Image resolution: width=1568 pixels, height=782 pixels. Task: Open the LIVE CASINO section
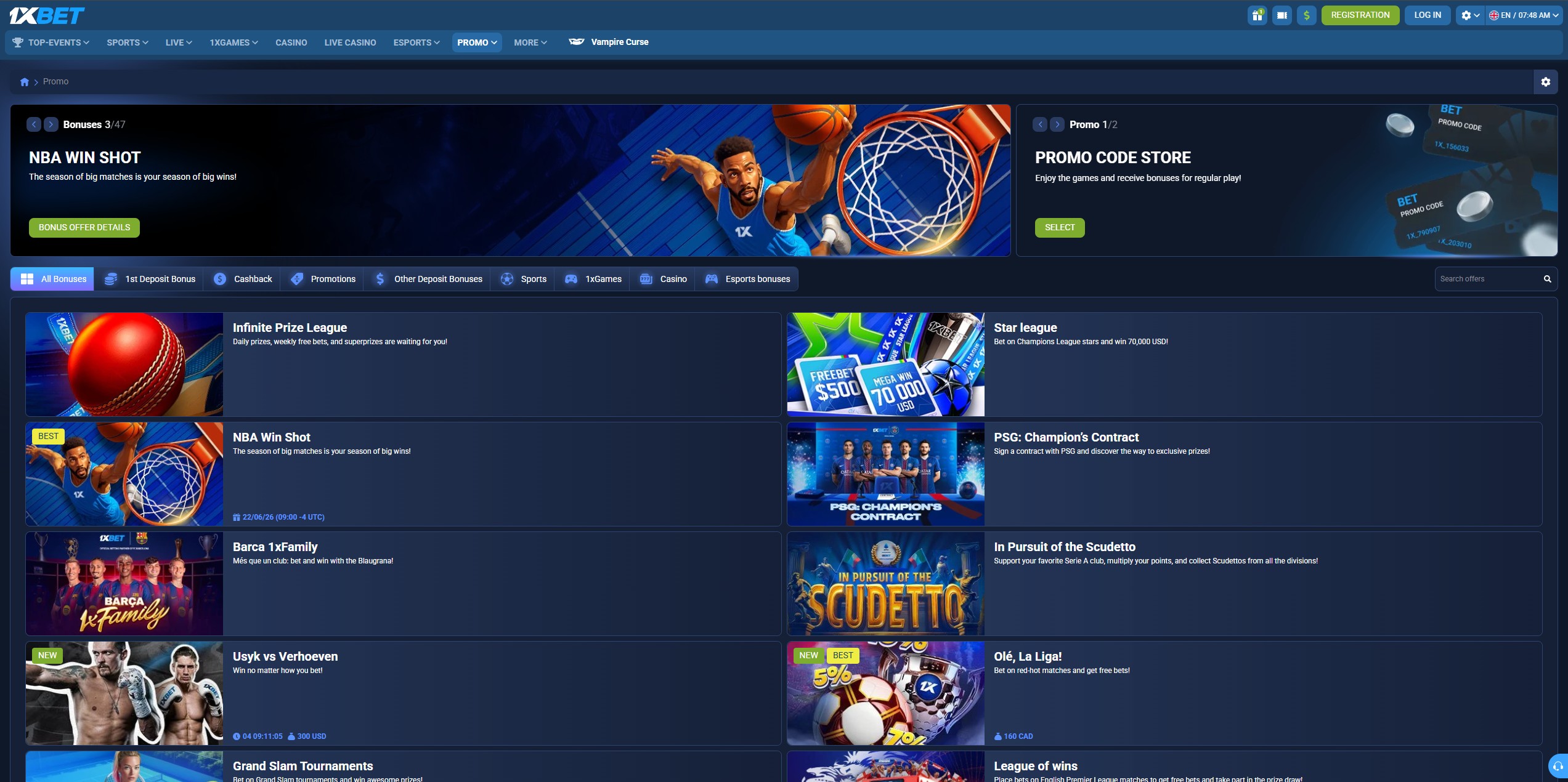(350, 42)
